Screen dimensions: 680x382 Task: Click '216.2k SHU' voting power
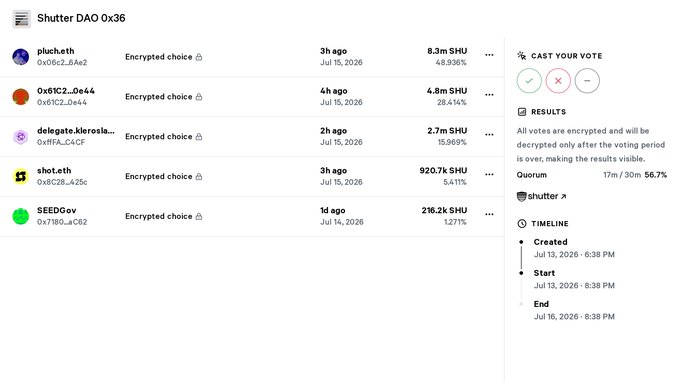click(x=445, y=210)
